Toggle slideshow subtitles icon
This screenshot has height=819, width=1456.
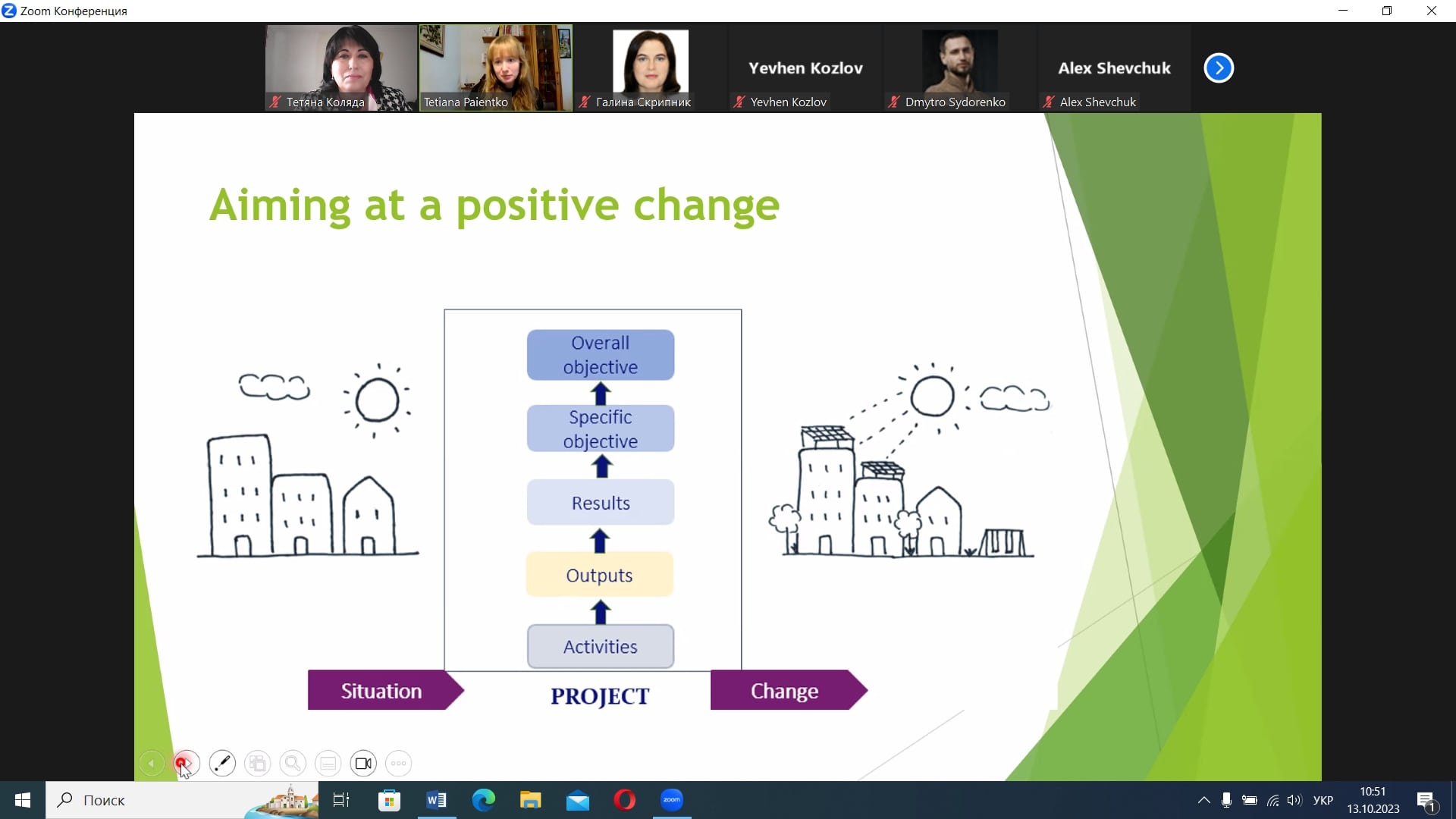pos(328,763)
